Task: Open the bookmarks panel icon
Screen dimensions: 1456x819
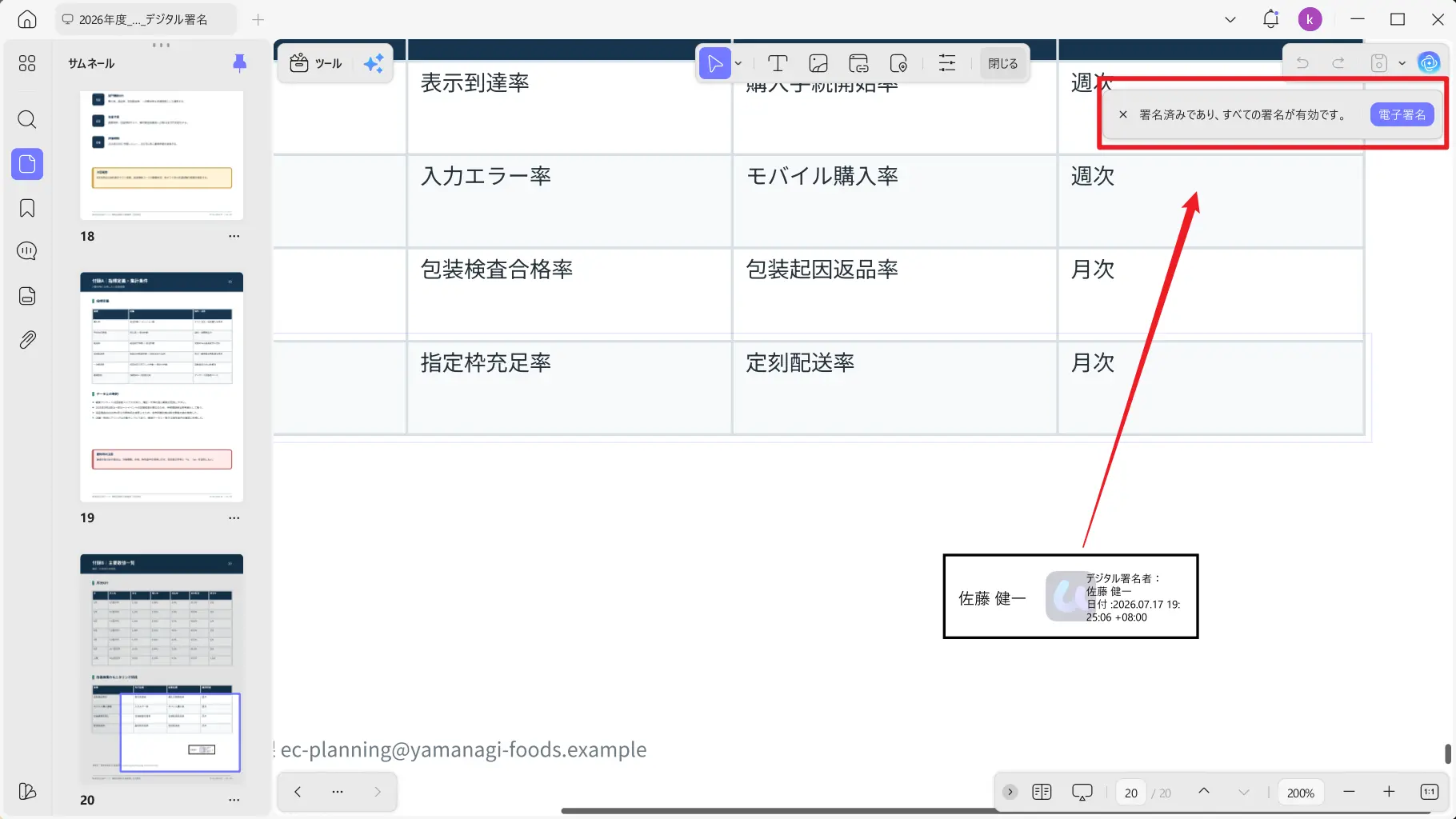Action: click(x=27, y=209)
